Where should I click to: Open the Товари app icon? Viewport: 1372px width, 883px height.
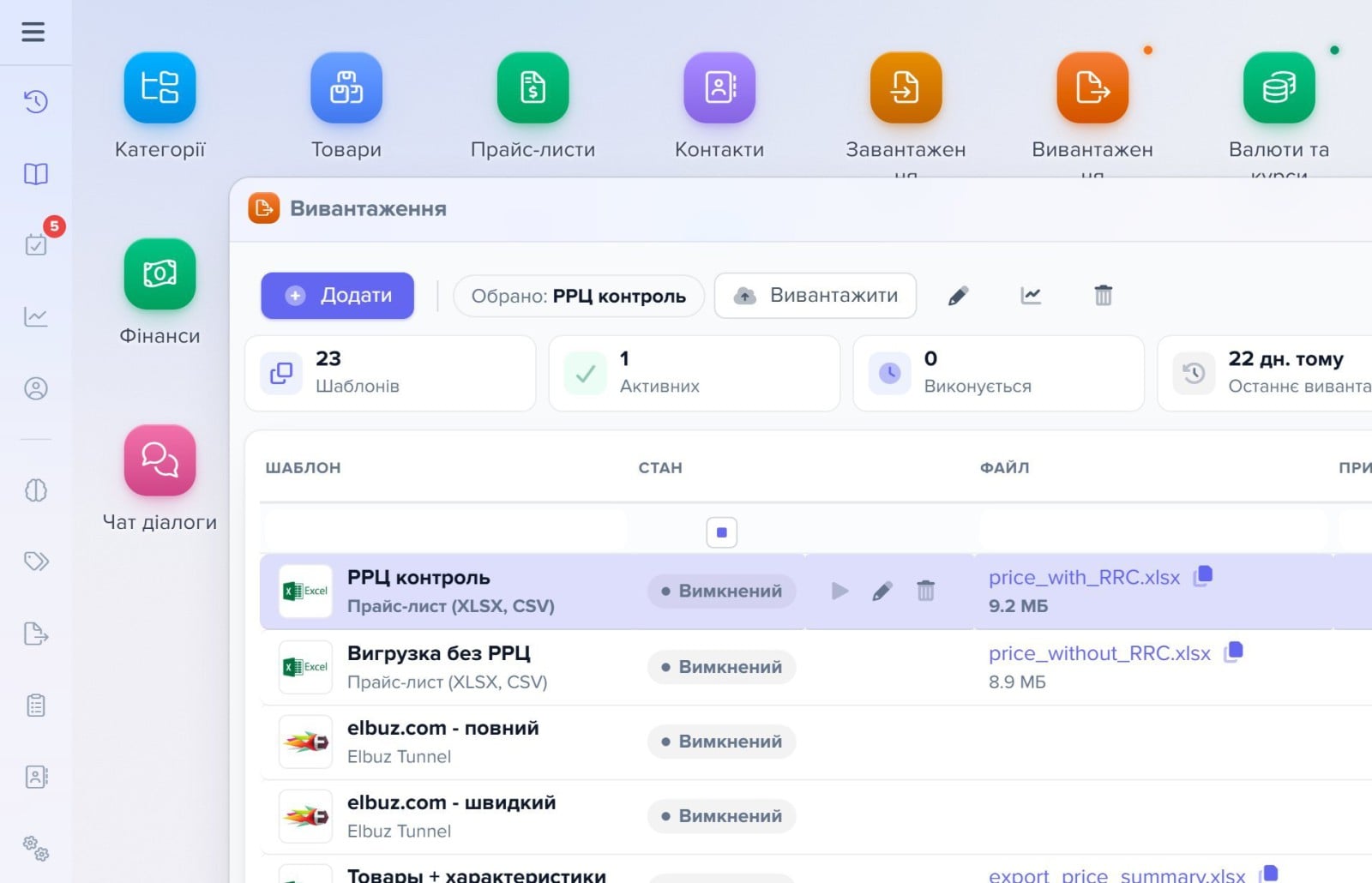tap(346, 87)
